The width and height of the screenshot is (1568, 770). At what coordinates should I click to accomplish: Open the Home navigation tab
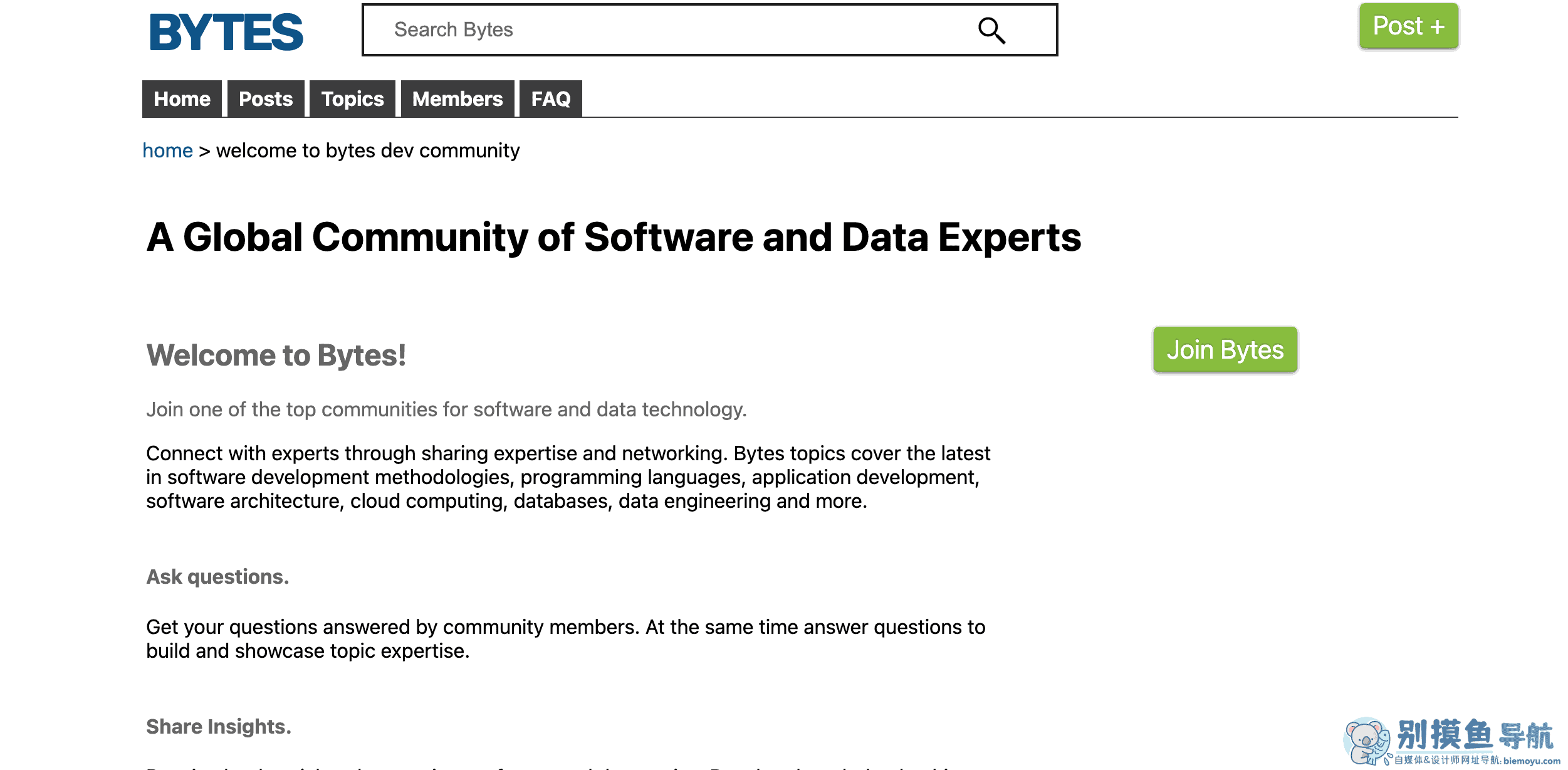182,98
